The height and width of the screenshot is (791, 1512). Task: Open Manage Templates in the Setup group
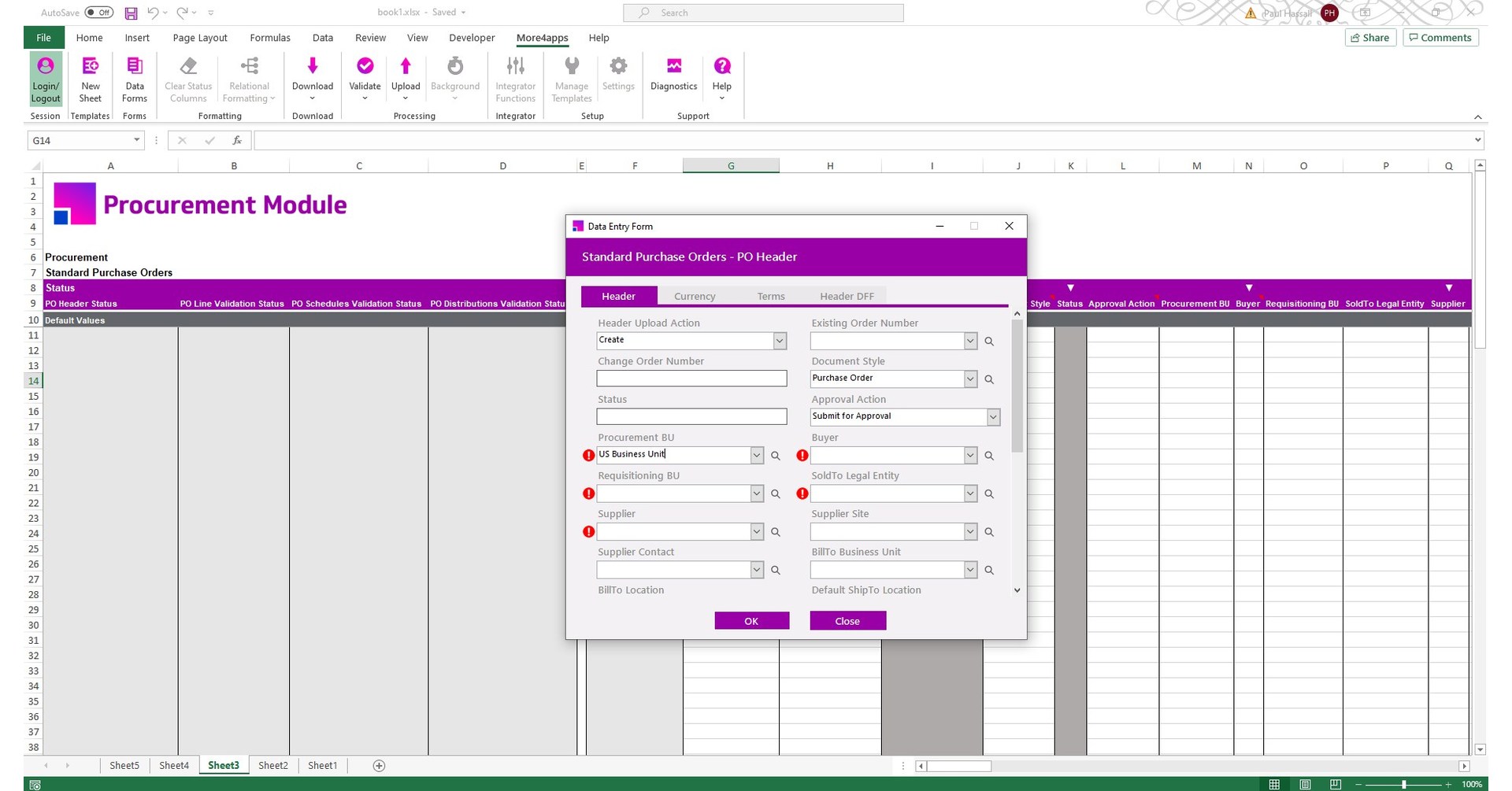coord(571,76)
